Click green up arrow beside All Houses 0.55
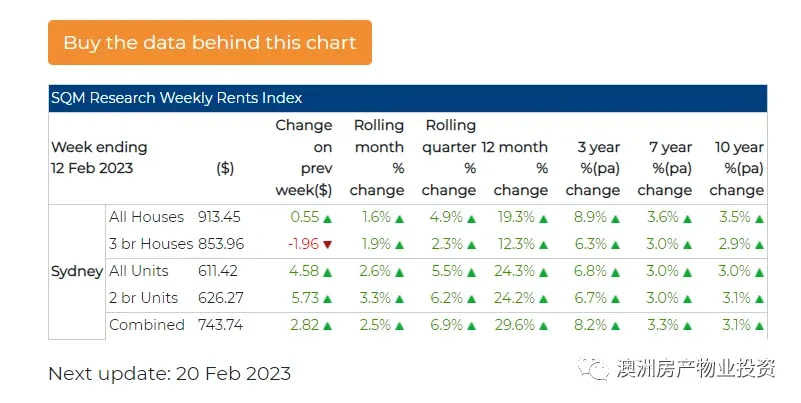Image resolution: width=801 pixels, height=403 pixels. click(328, 218)
